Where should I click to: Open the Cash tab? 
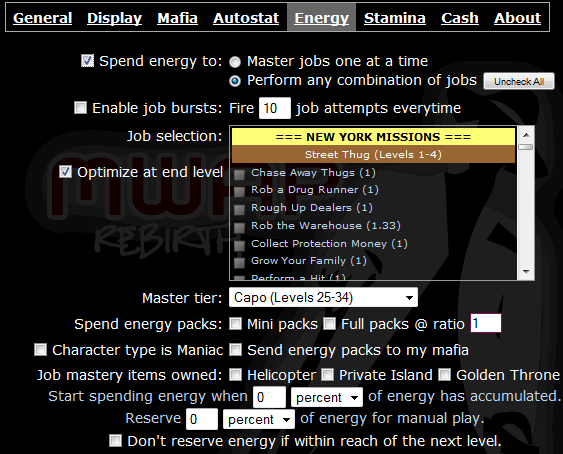[x=460, y=18]
